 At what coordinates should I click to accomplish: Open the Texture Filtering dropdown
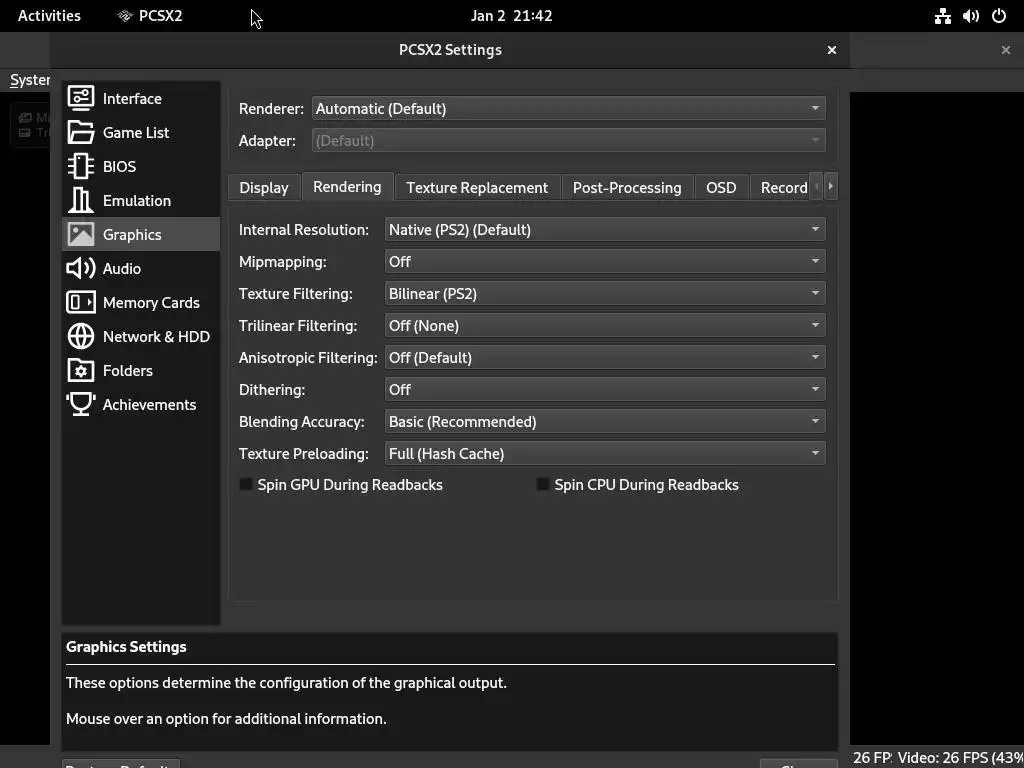[605, 293]
